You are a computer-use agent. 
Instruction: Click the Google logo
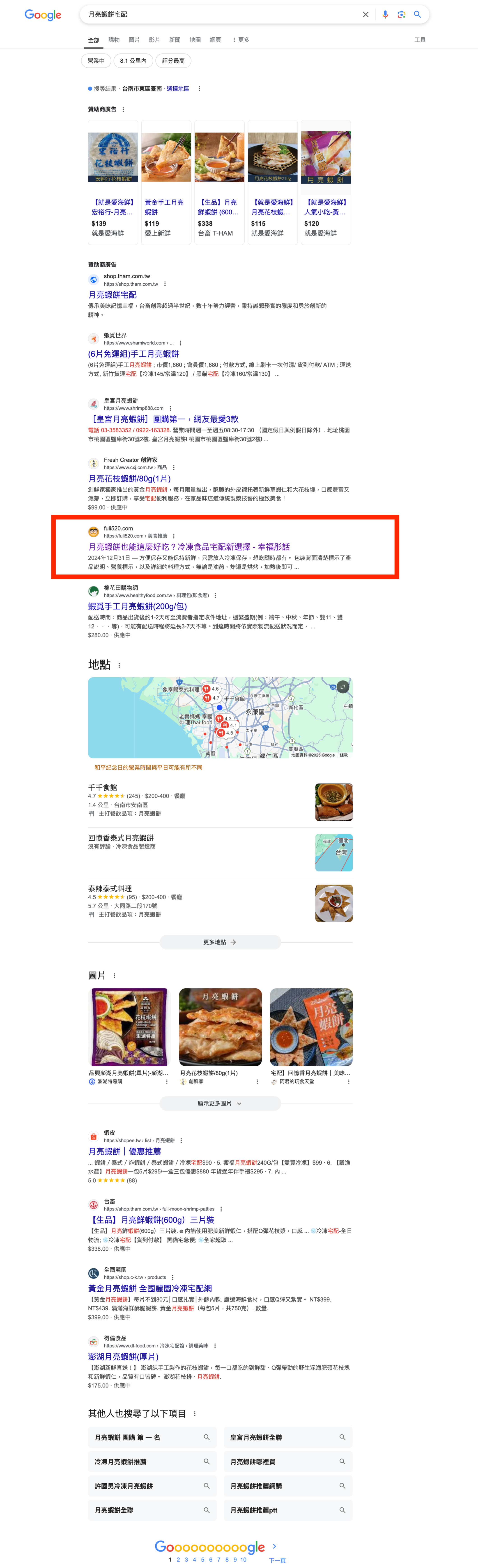[43, 15]
